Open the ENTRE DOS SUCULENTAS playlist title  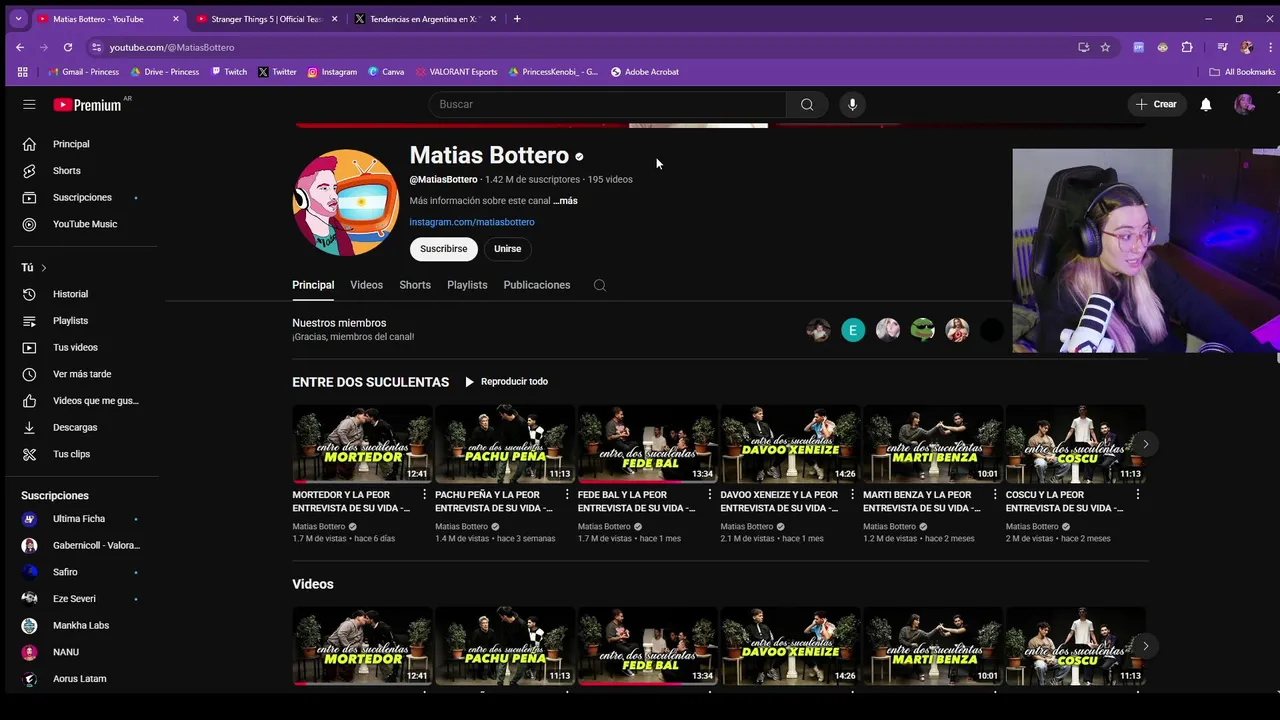point(370,382)
